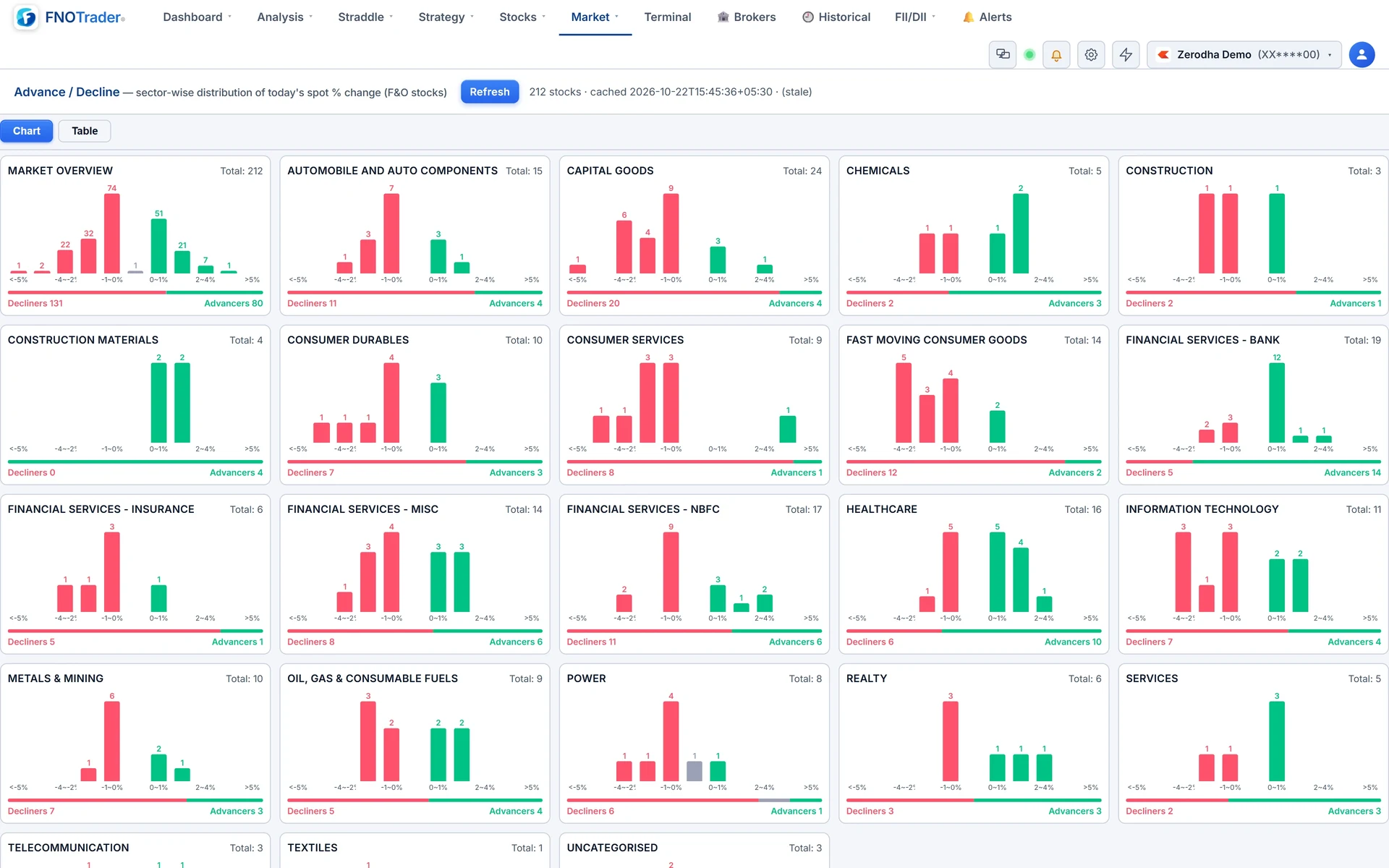Click the Market Overview decliners-advancers ratio bar
This screenshot has height=868, width=1389.
[x=135, y=292]
